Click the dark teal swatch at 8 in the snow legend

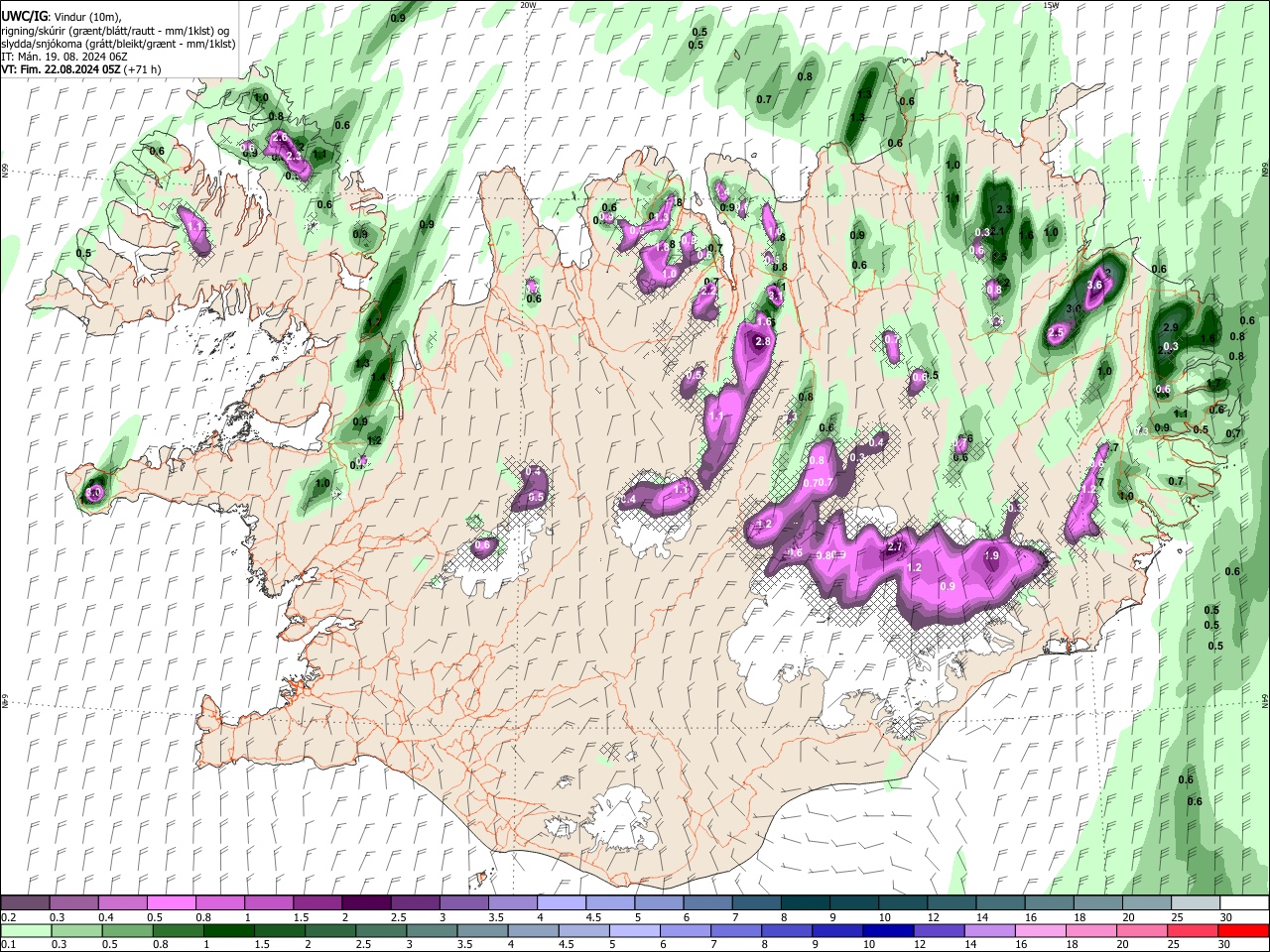pos(807,903)
